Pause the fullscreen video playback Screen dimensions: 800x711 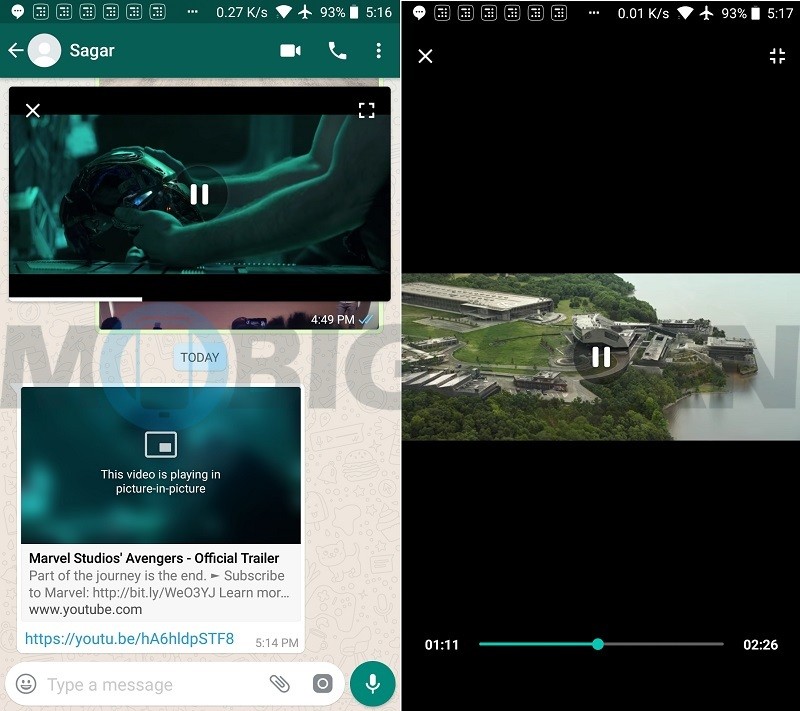pyautogui.click(x=601, y=357)
